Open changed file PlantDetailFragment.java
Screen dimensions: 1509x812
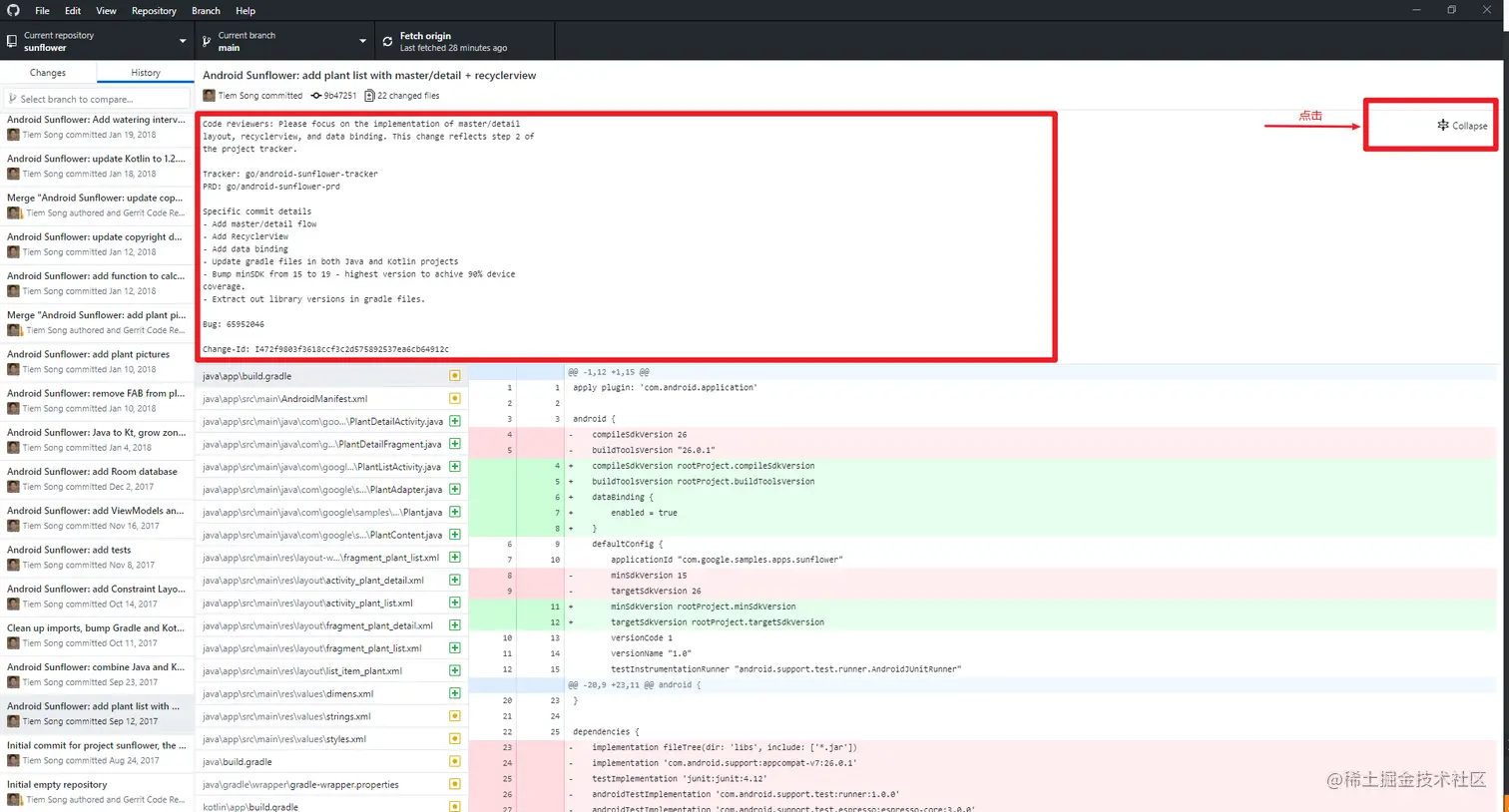(x=331, y=444)
